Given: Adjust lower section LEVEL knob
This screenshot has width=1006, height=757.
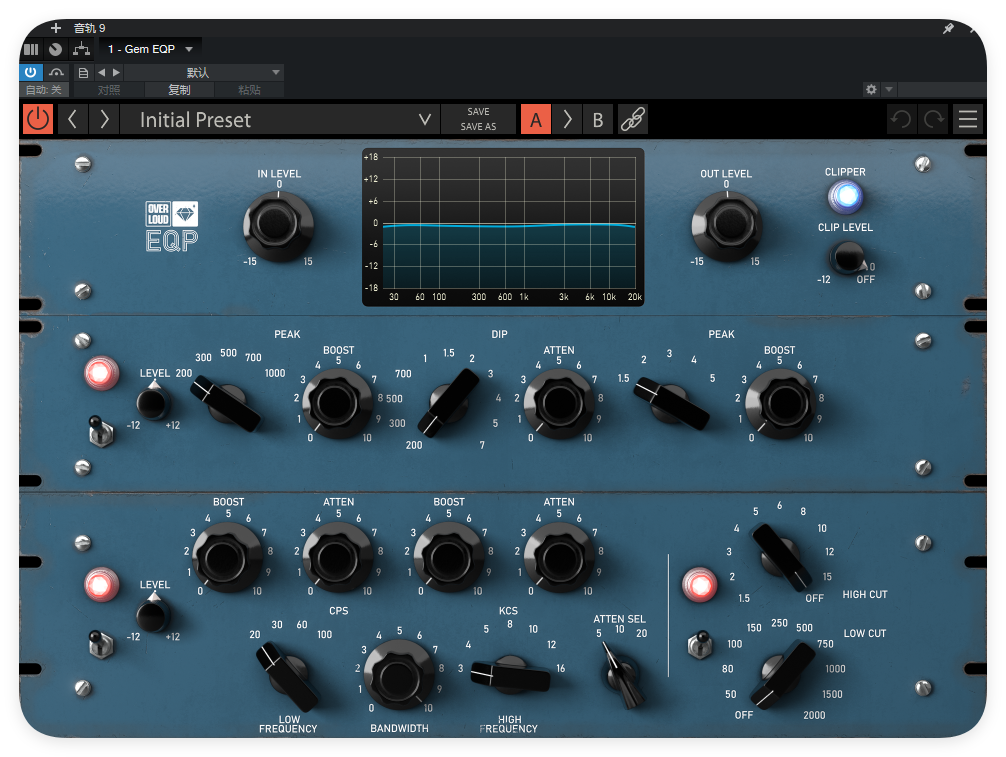Looking at the screenshot, I should click(x=153, y=616).
